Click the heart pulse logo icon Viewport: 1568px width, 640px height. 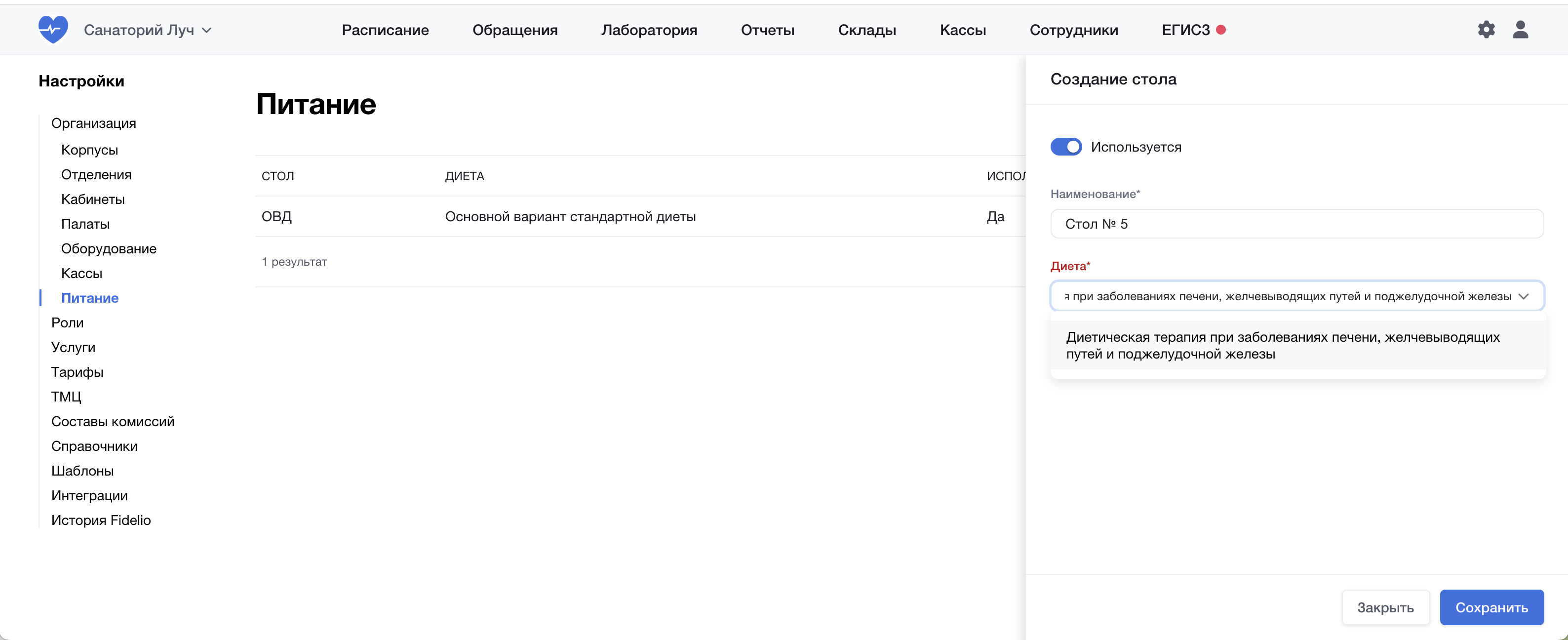click(53, 29)
